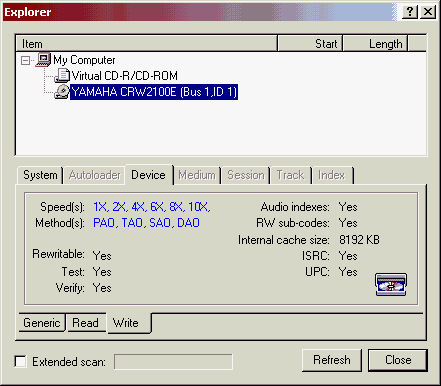The image size is (441, 386).
Task: Click the CD writer icon in Device panel
Action: pyautogui.click(x=391, y=285)
